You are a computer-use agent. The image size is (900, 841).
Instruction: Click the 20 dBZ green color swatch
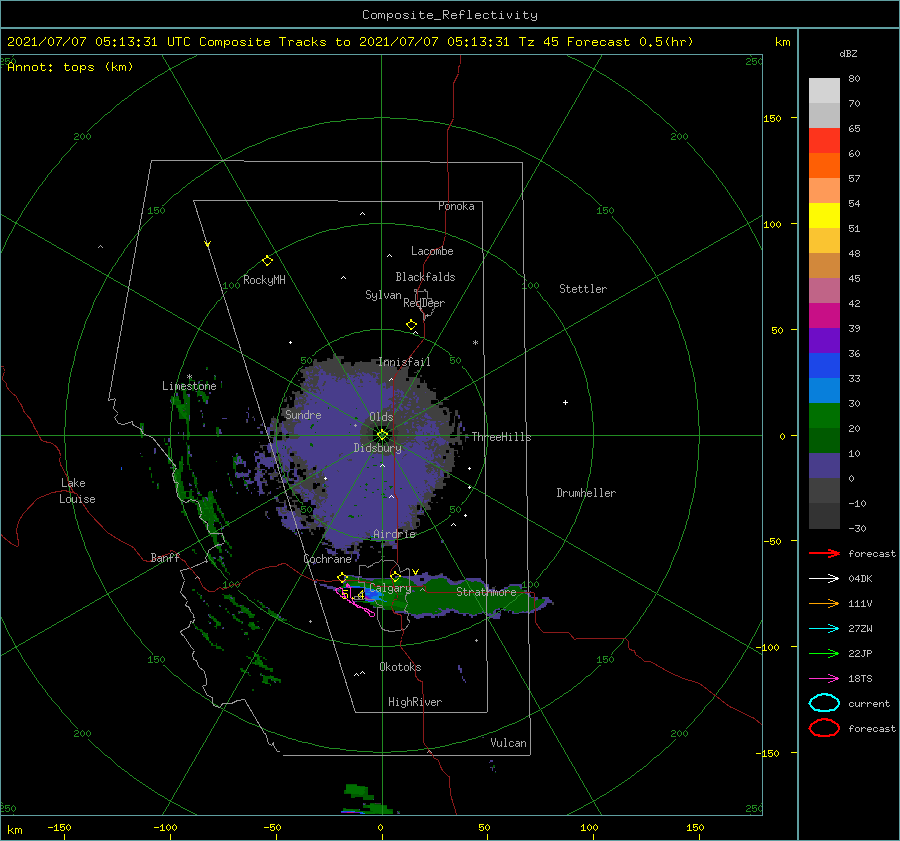(824, 440)
